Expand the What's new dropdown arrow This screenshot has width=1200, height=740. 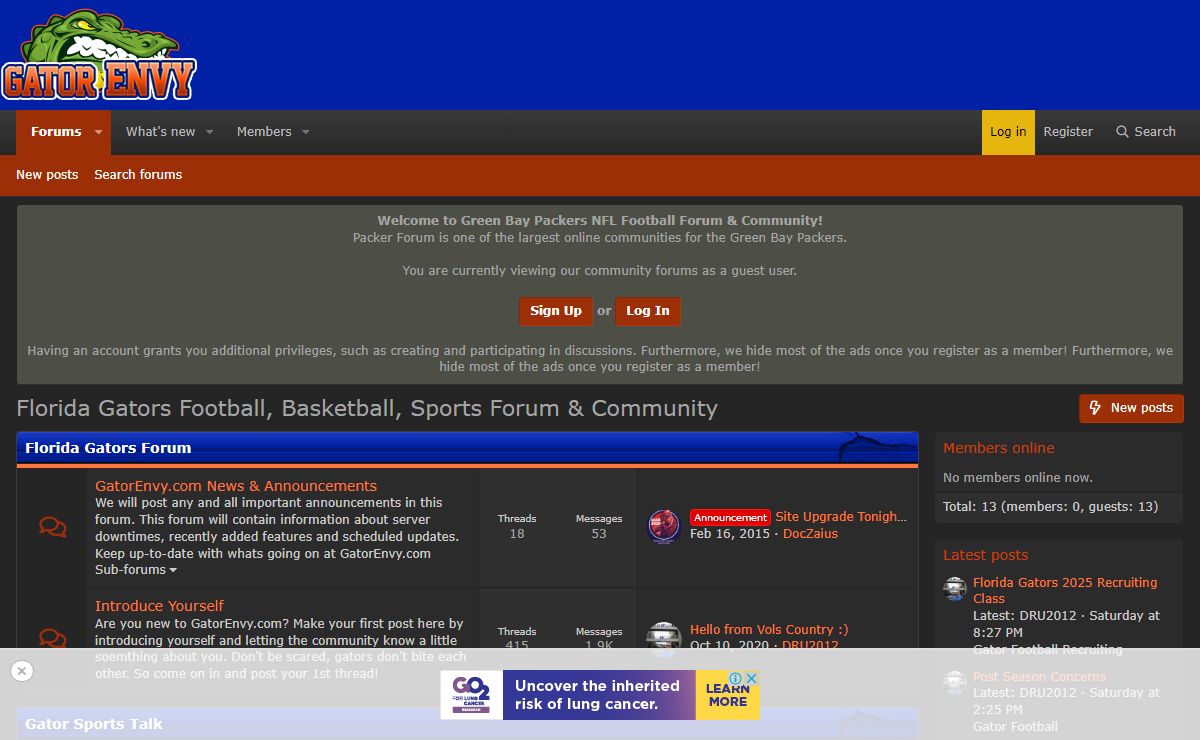click(x=209, y=132)
